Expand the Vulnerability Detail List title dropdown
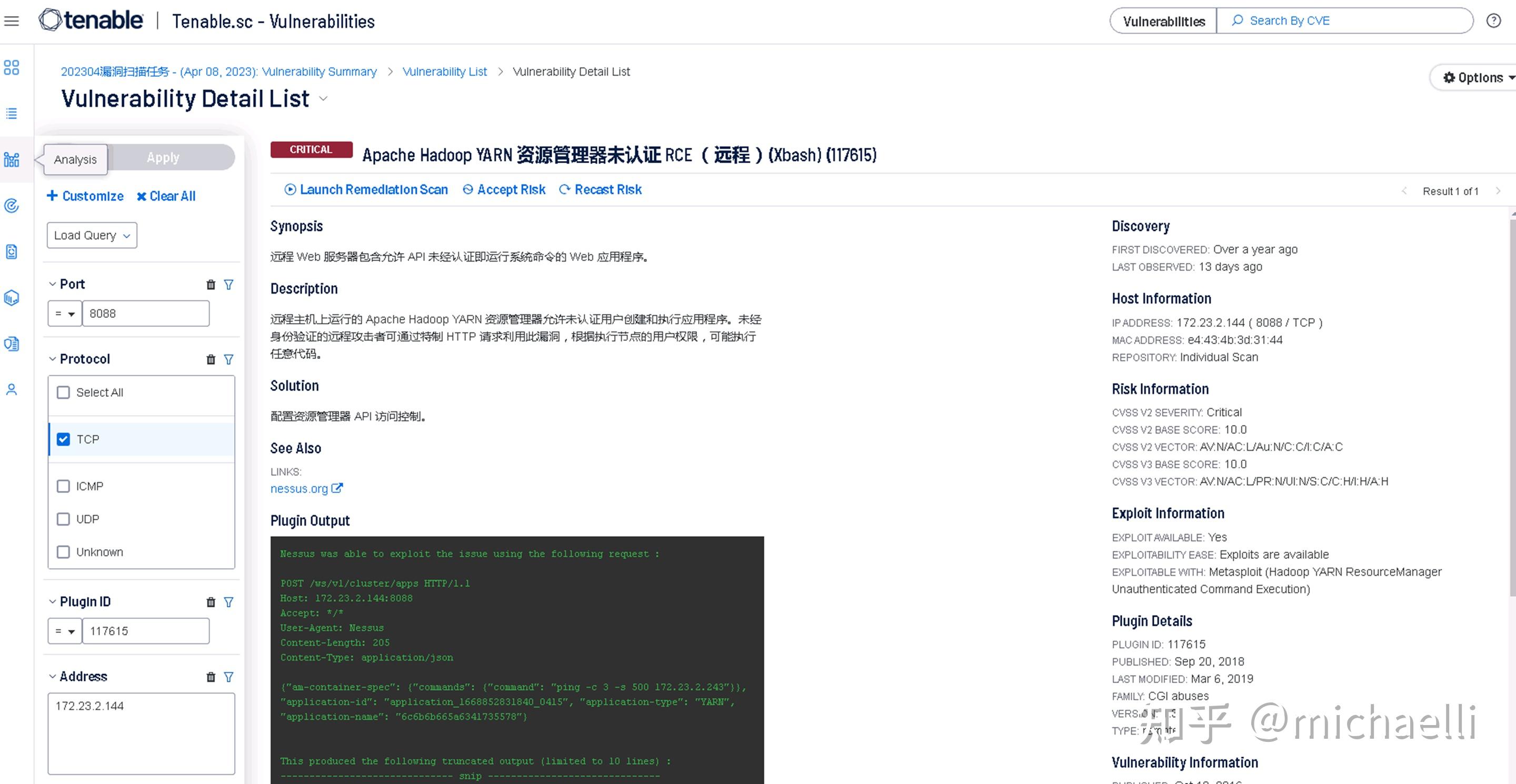This screenshot has width=1516, height=784. click(323, 99)
